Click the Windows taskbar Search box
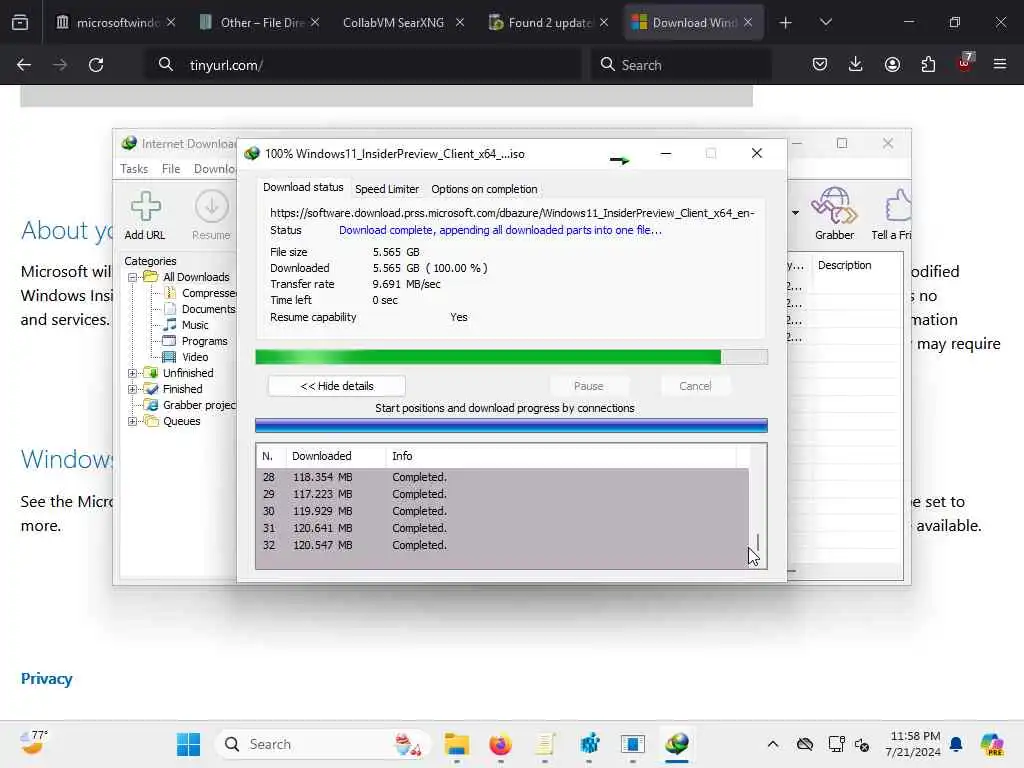Image resolution: width=1024 pixels, height=768 pixels. pyautogui.click(x=323, y=744)
